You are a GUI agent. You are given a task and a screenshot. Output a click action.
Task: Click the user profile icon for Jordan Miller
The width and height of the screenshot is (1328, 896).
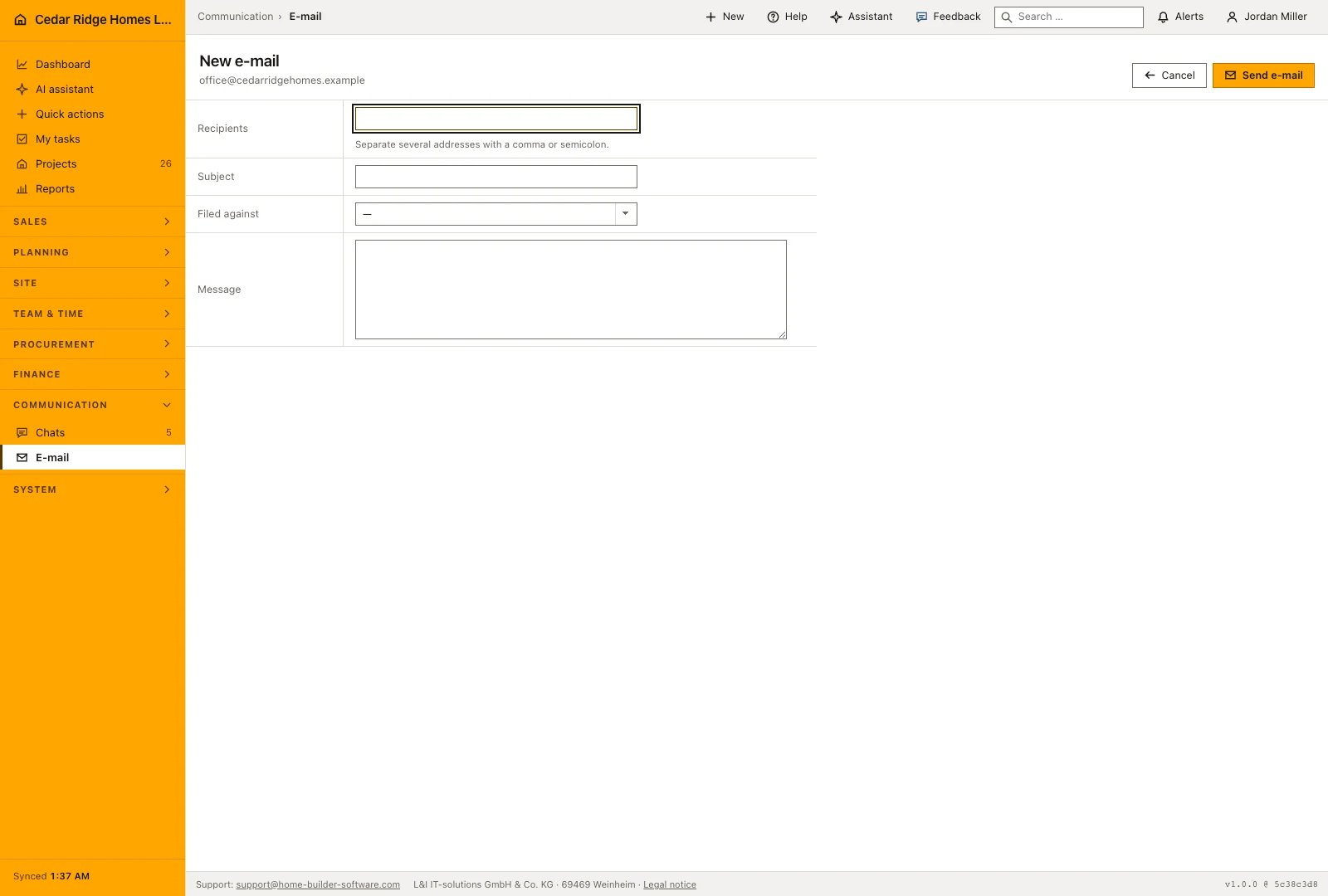(x=1232, y=17)
